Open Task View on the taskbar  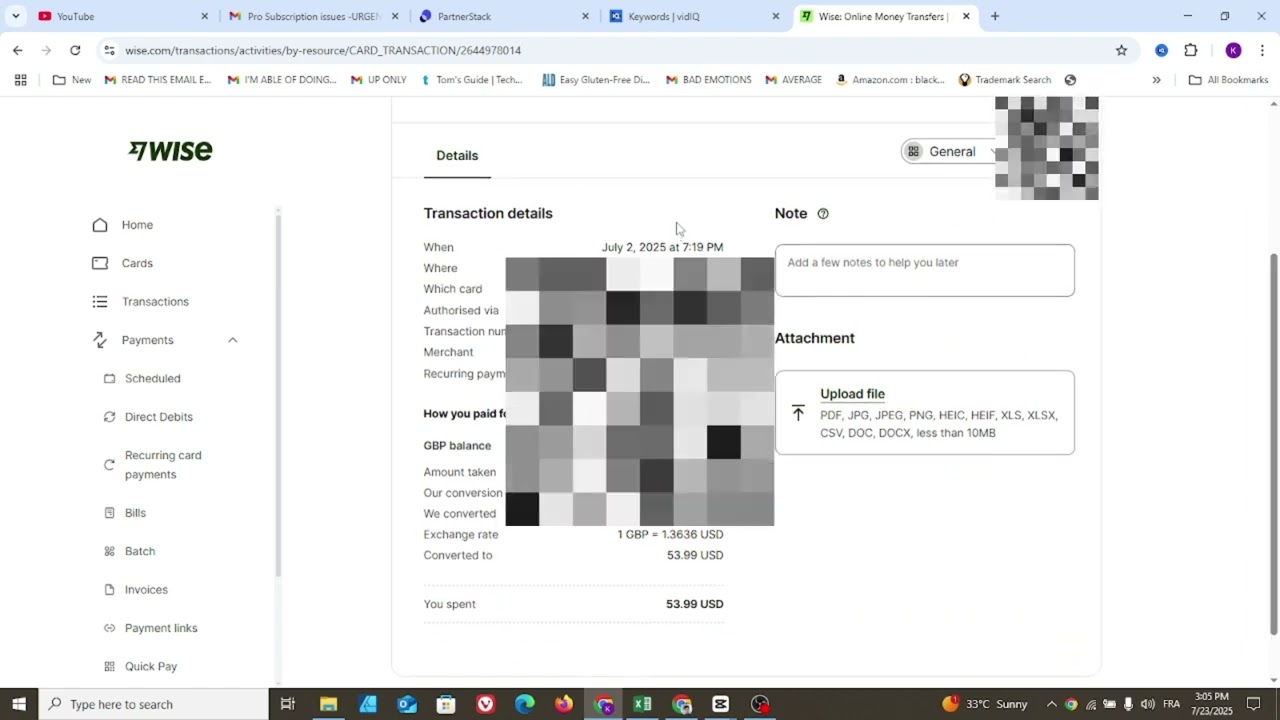point(287,704)
